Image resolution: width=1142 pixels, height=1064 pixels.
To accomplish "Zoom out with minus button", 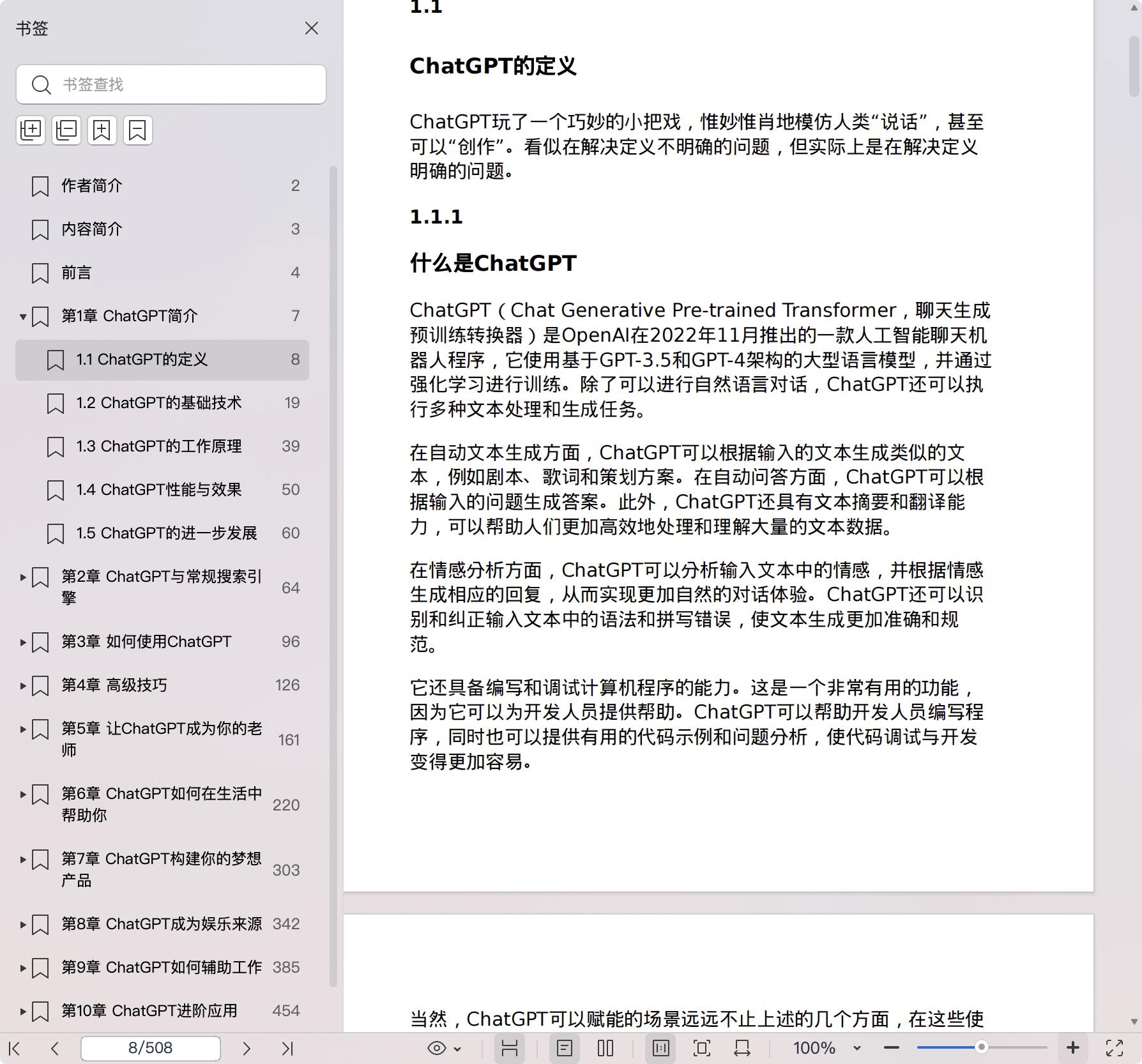I will click(892, 1048).
